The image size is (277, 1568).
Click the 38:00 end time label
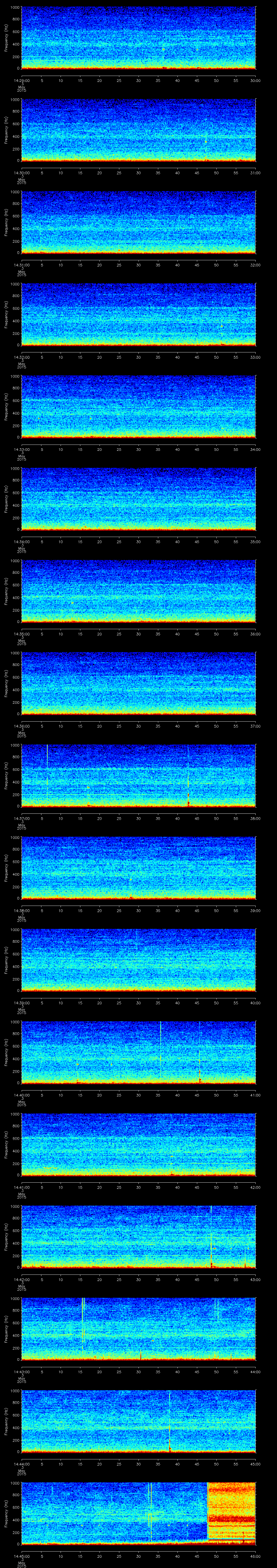pyautogui.click(x=256, y=818)
